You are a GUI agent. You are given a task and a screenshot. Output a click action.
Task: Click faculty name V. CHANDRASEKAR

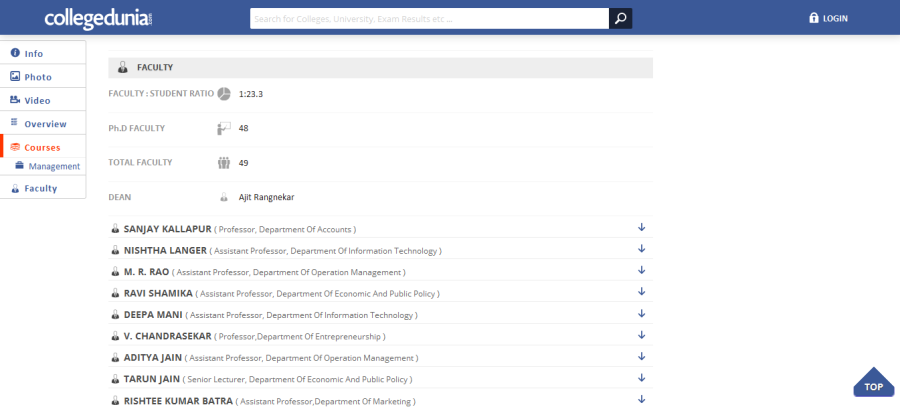(x=168, y=336)
